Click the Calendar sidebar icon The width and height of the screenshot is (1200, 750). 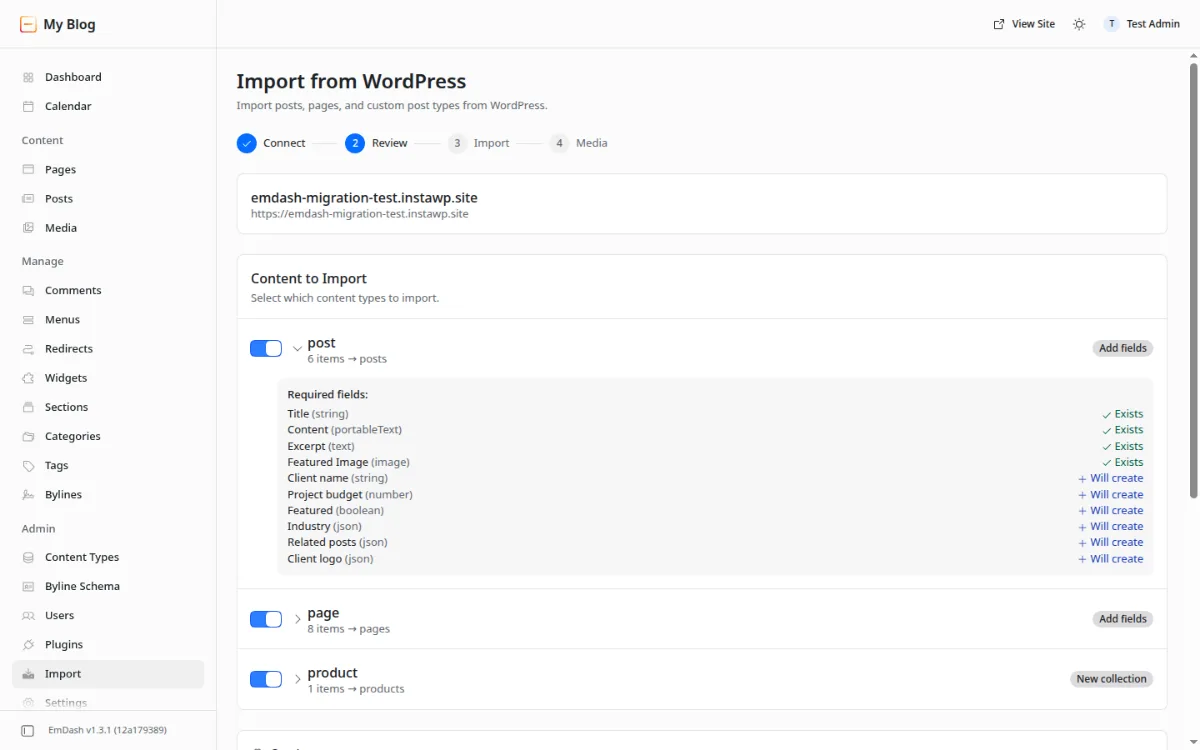pos(28,106)
